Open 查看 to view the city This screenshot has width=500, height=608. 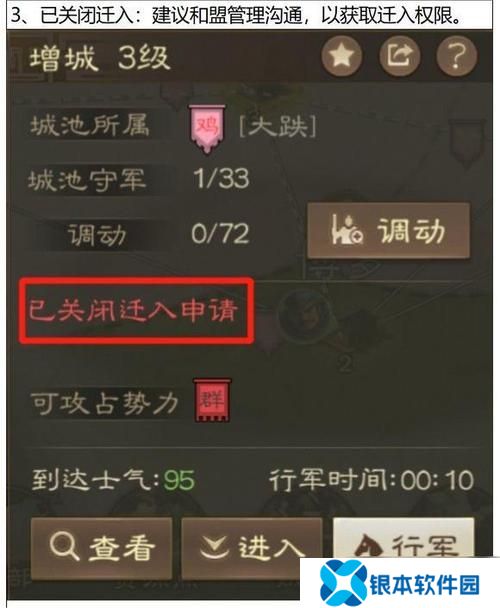point(101,547)
